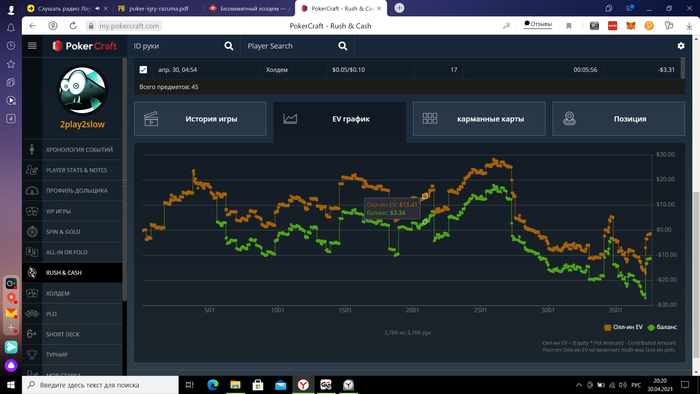This screenshot has height=394, width=700.
Task: Click the -$3.31 result cell
Action: click(666, 70)
